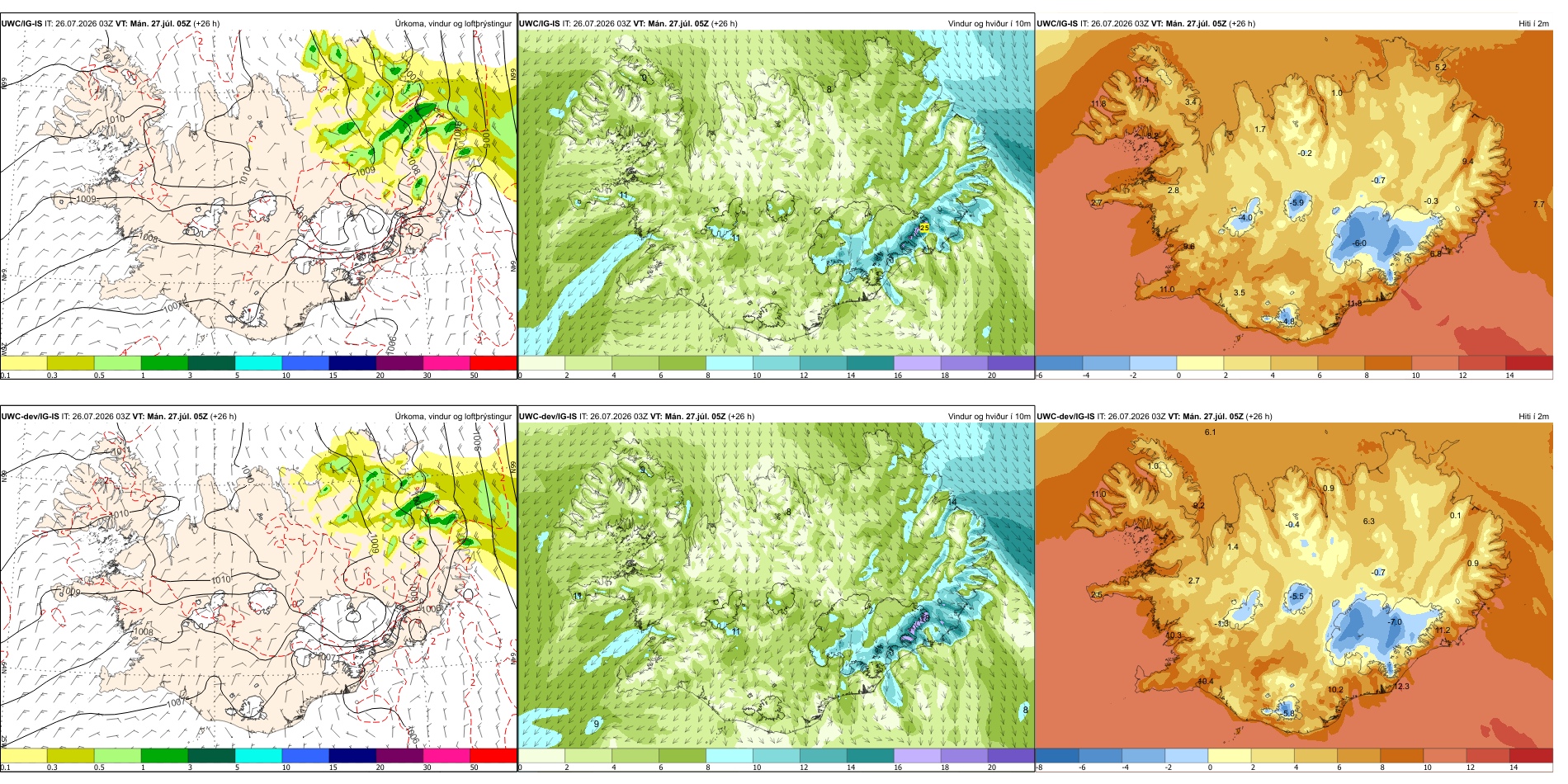Click the 14 wind value in the bottom wind map

952,502
